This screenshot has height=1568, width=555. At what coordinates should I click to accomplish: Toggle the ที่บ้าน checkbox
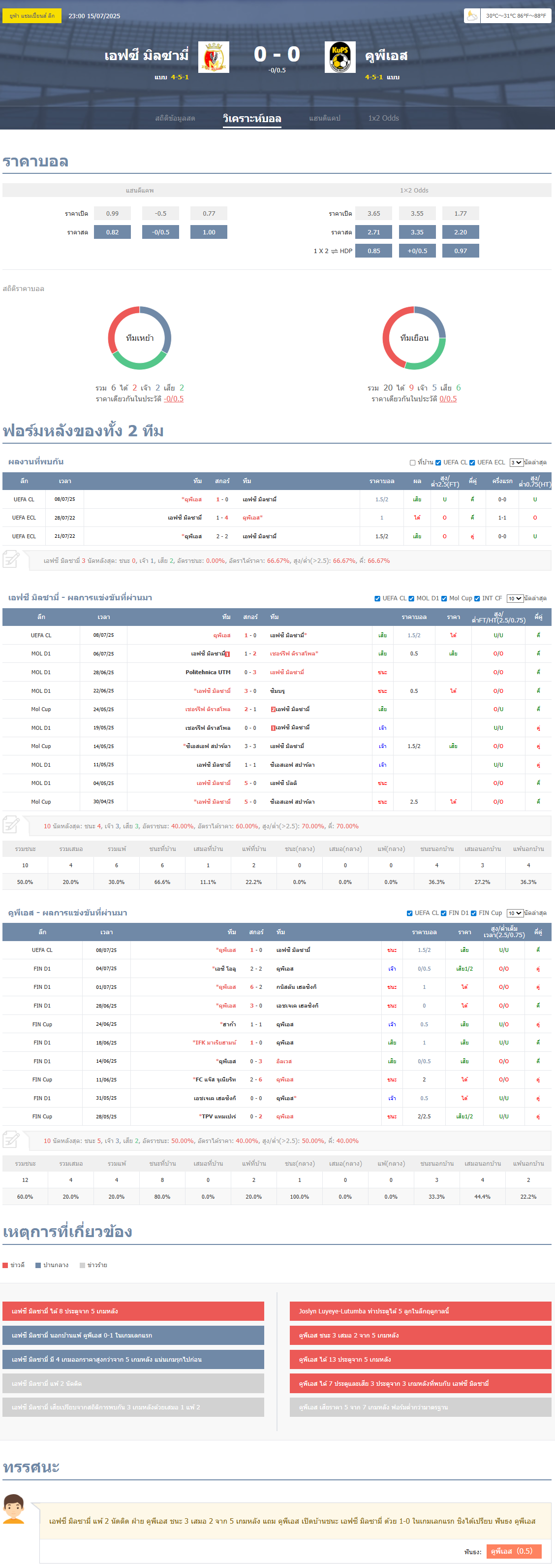tap(413, 462)
